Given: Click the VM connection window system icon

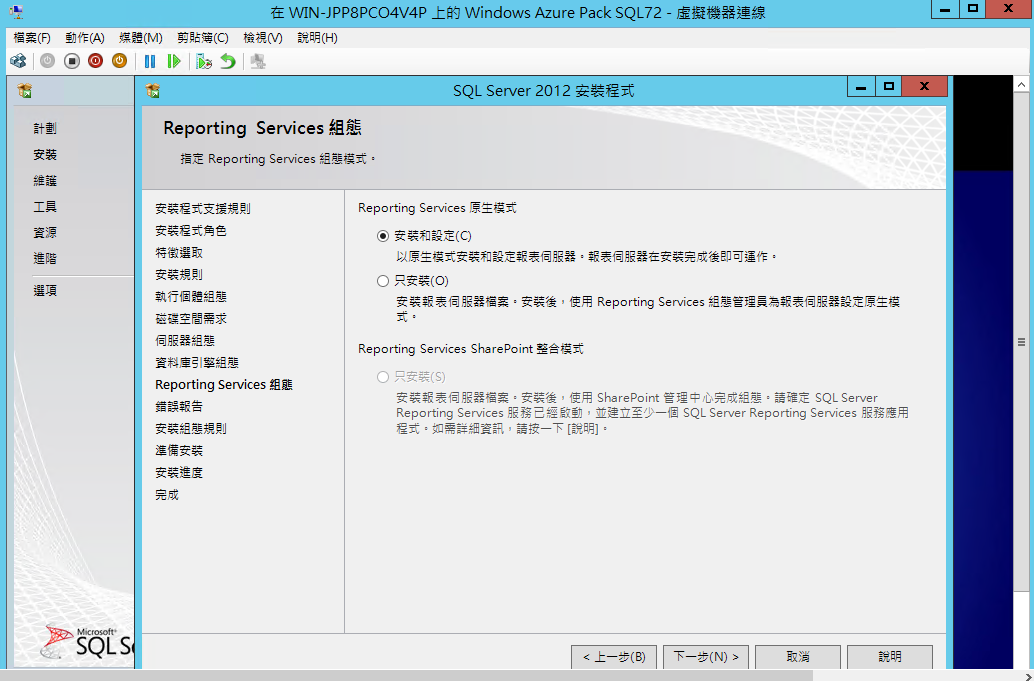Looking at the screenshot, I should (x=16, y=12).
